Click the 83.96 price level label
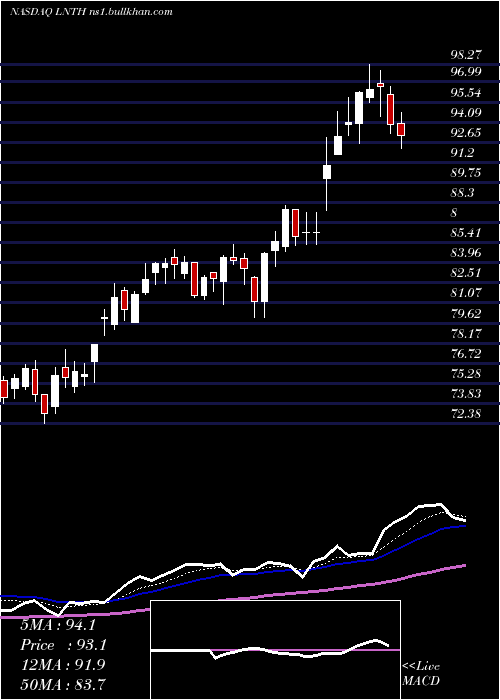 tap(466, 253)
